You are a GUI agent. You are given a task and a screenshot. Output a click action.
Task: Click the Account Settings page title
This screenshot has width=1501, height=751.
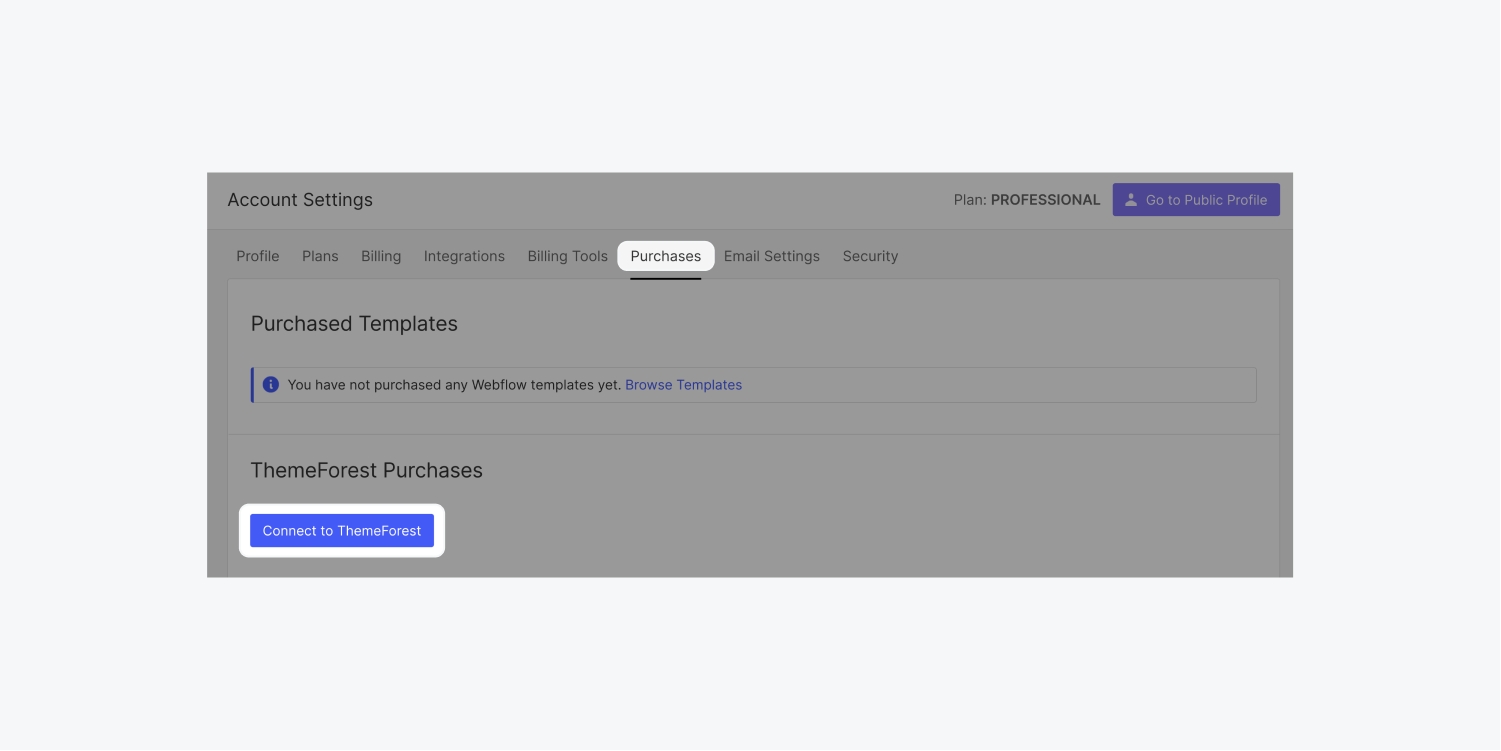pyautogui.click(x=300, y=200)
